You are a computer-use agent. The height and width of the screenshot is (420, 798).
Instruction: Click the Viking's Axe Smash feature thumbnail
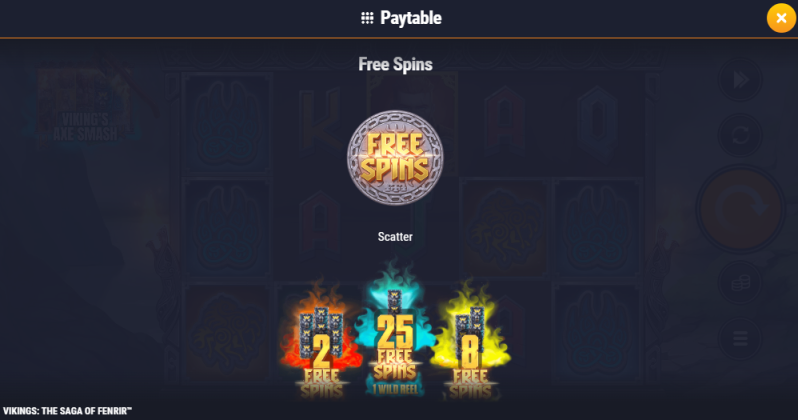(84, 108)
